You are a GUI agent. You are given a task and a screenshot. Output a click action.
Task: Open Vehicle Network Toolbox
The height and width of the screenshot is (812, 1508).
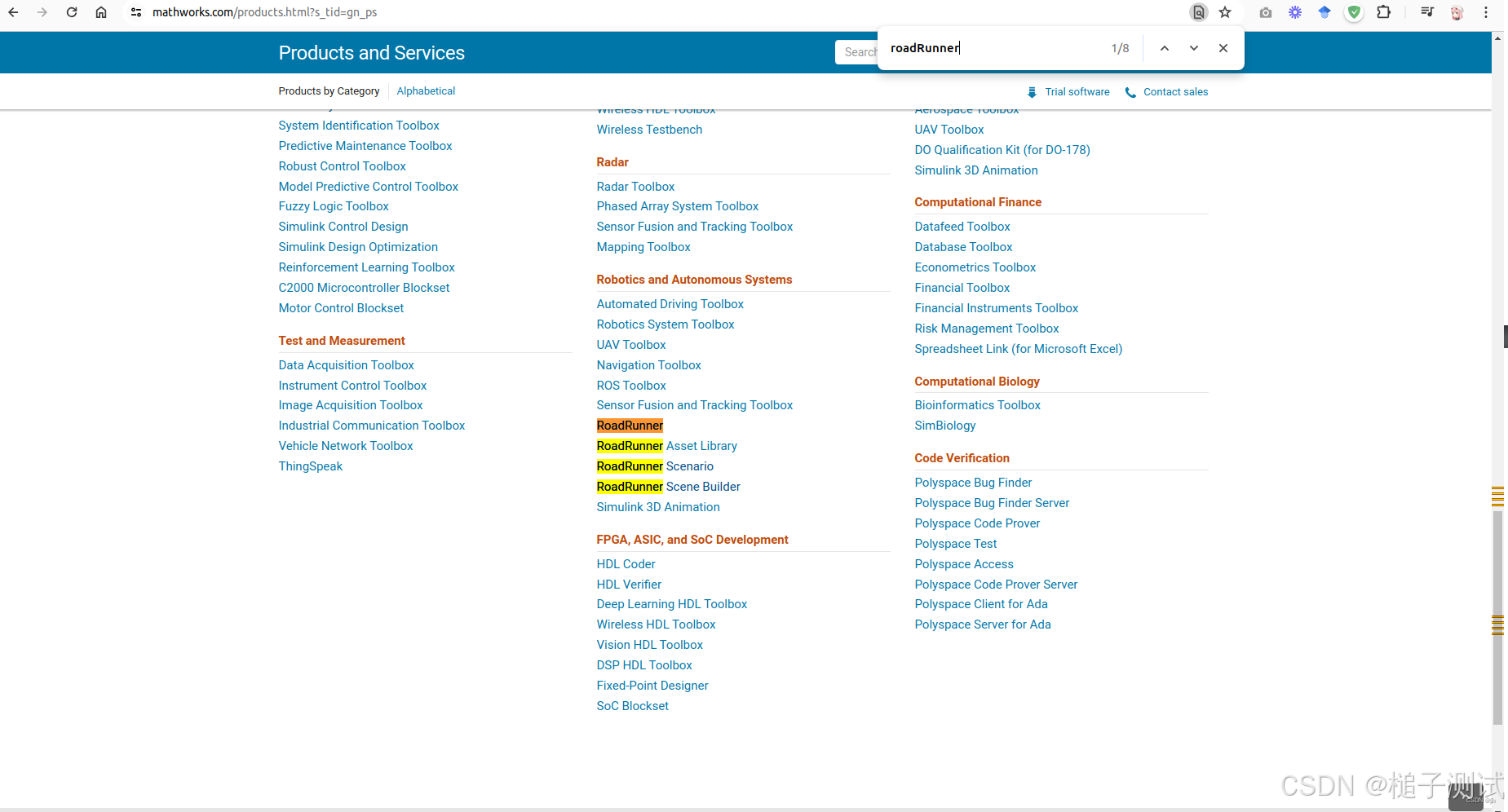coord(345,446)
